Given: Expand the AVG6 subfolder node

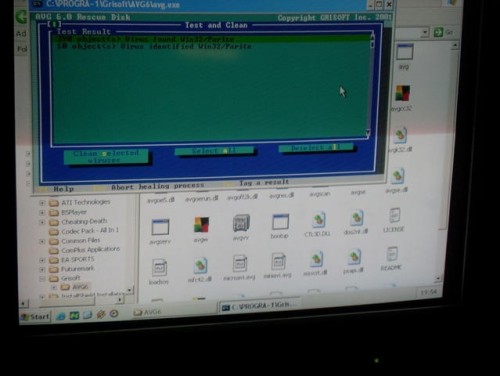Looking at the screenshot, I should click(54, 287).
